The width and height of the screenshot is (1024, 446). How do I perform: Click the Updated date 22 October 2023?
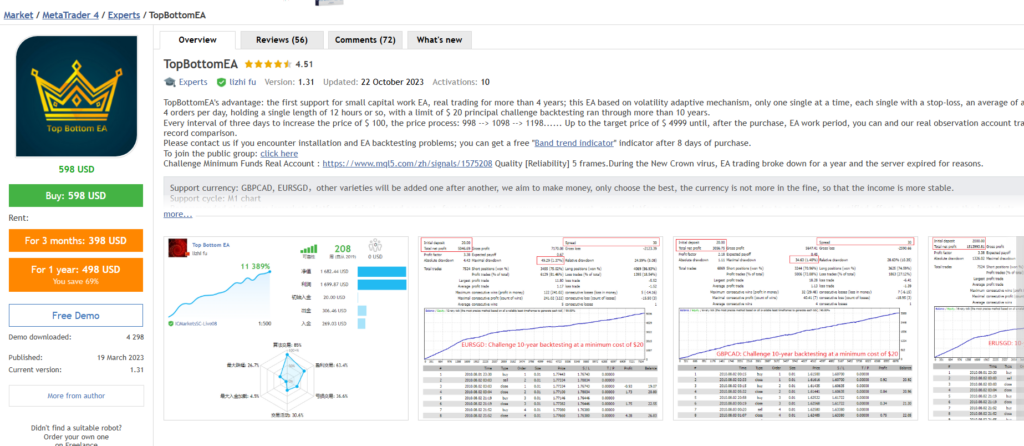coord(391,82)
